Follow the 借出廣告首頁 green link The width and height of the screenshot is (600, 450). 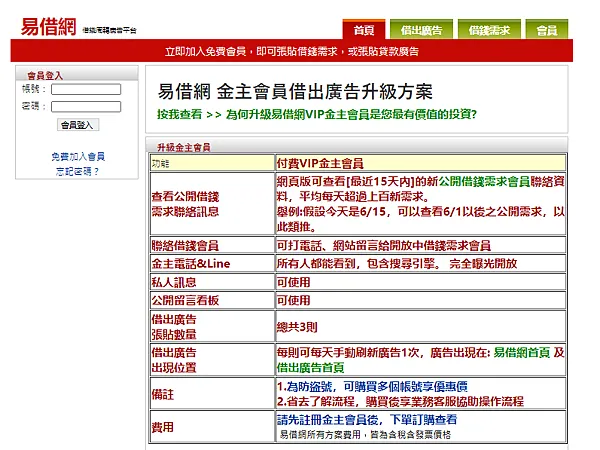coord(310,368)
